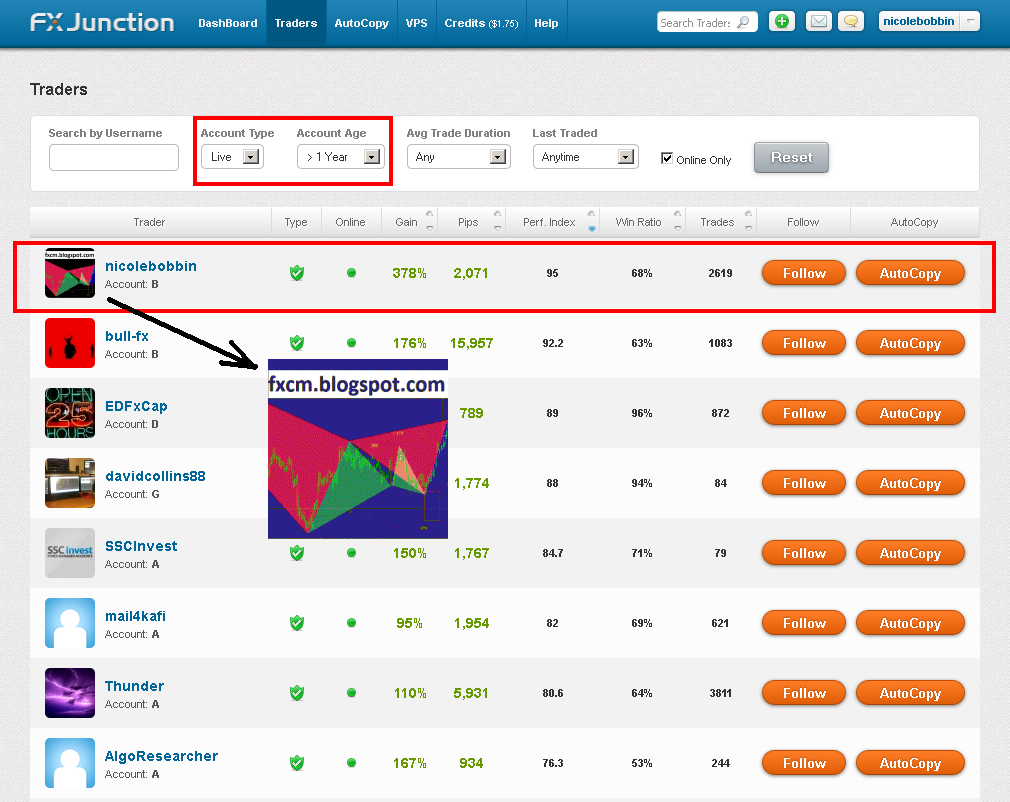Go to the DashBoard tab
Image resolution: width=1010 pixels, height=802 pixels.
click(227, 23)
